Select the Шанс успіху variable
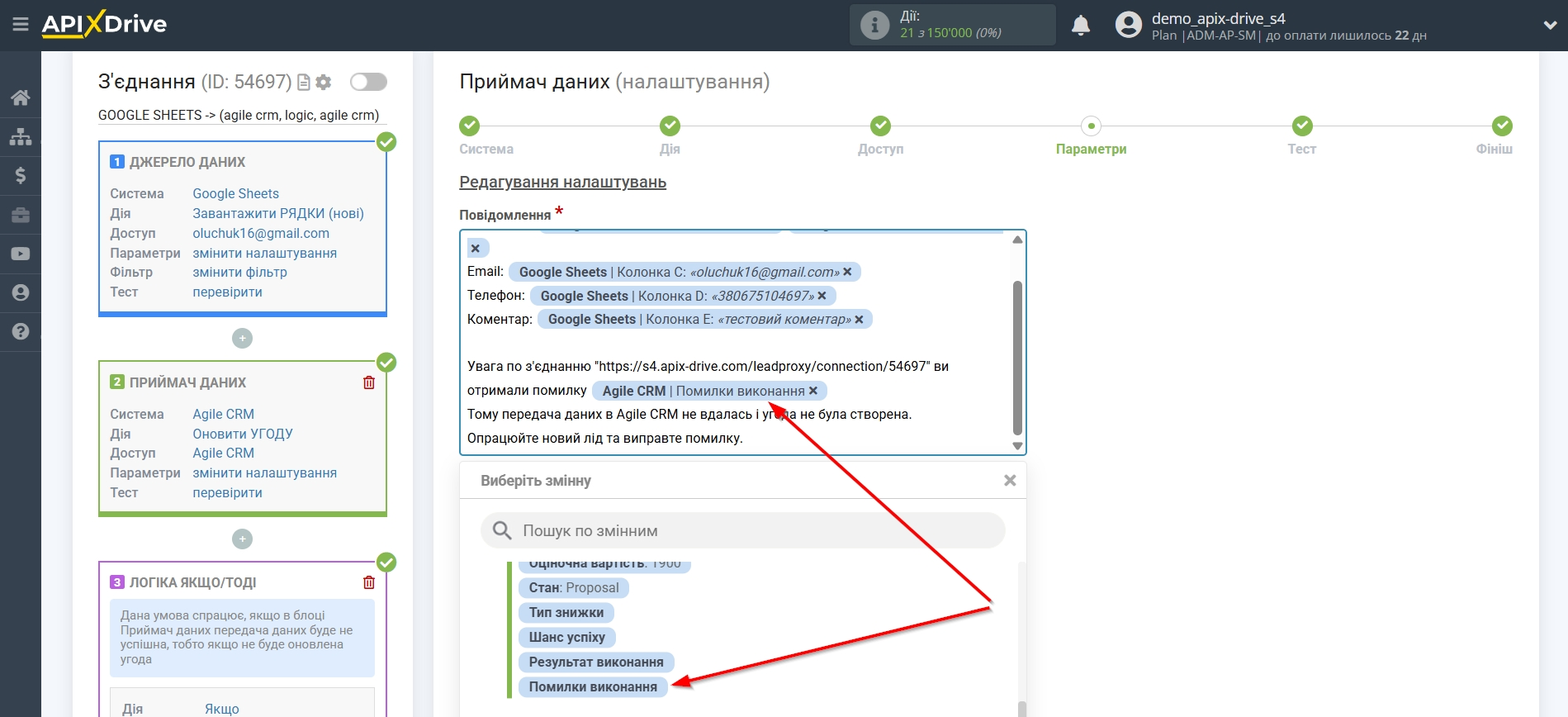This screenshot has width=1568, height=717. (x=567, y=638)
